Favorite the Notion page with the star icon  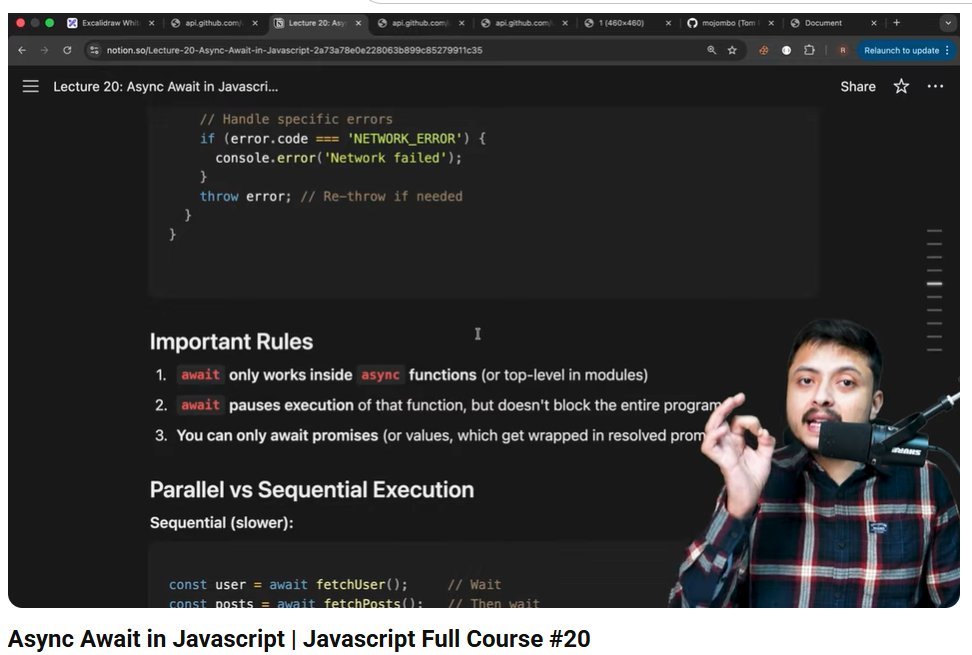coord(900,87)
